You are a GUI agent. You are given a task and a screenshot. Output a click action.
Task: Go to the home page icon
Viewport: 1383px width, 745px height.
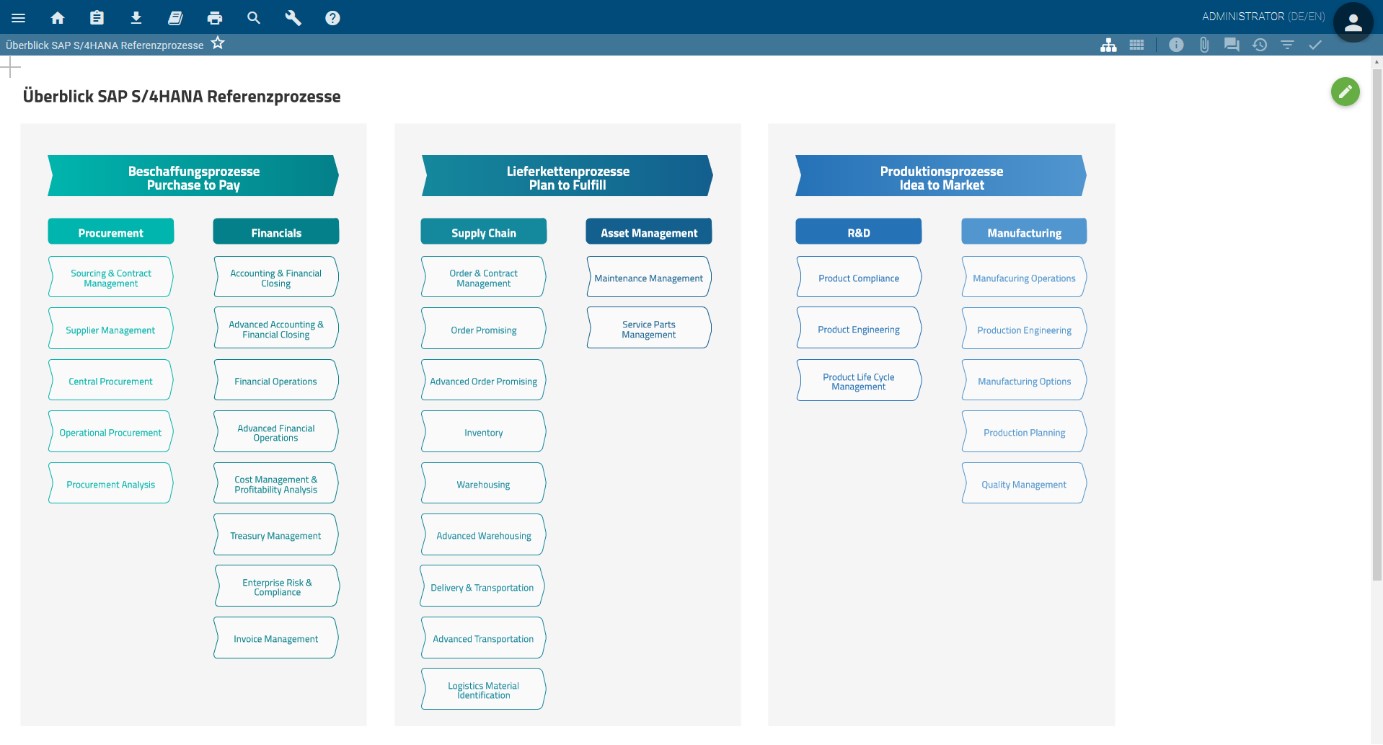pos(57,17)
